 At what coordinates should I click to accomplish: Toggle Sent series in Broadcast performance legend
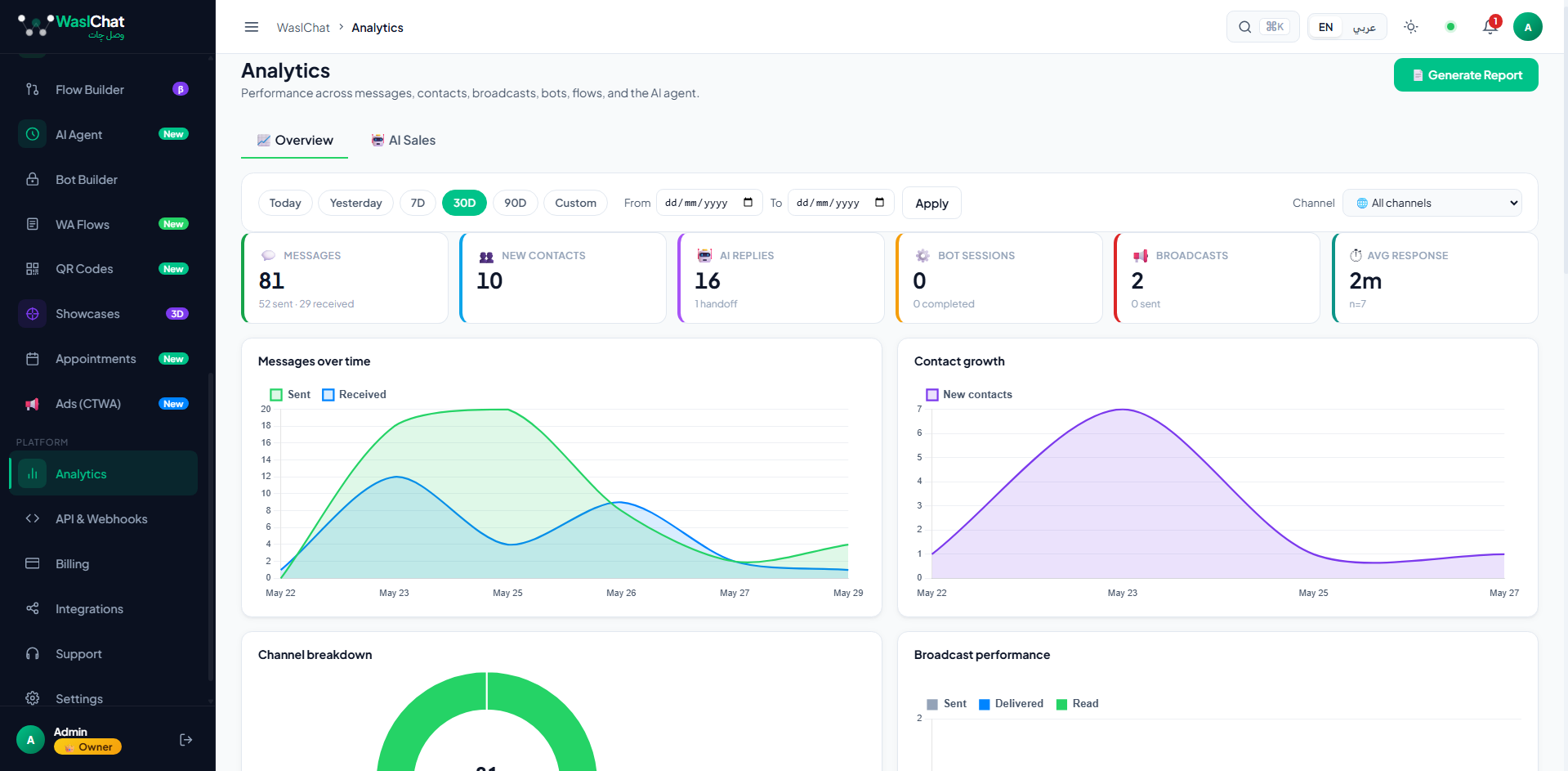[x=946, y=704]
